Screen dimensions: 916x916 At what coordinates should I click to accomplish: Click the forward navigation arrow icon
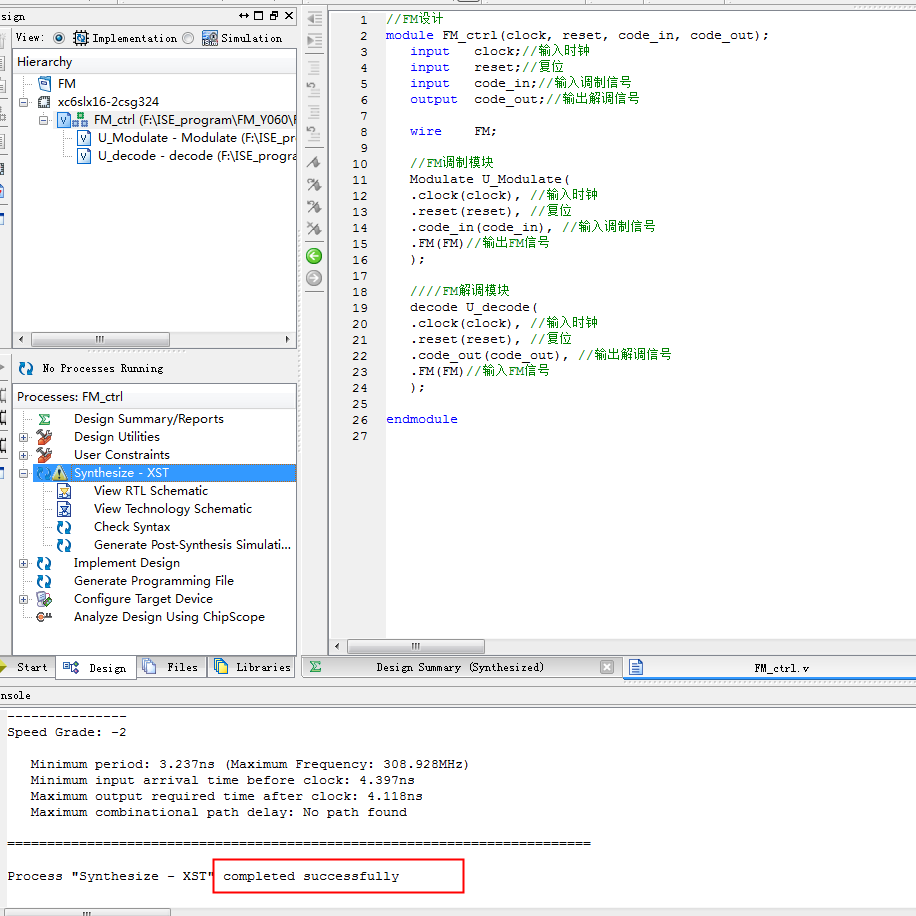[x=313, y=278]
